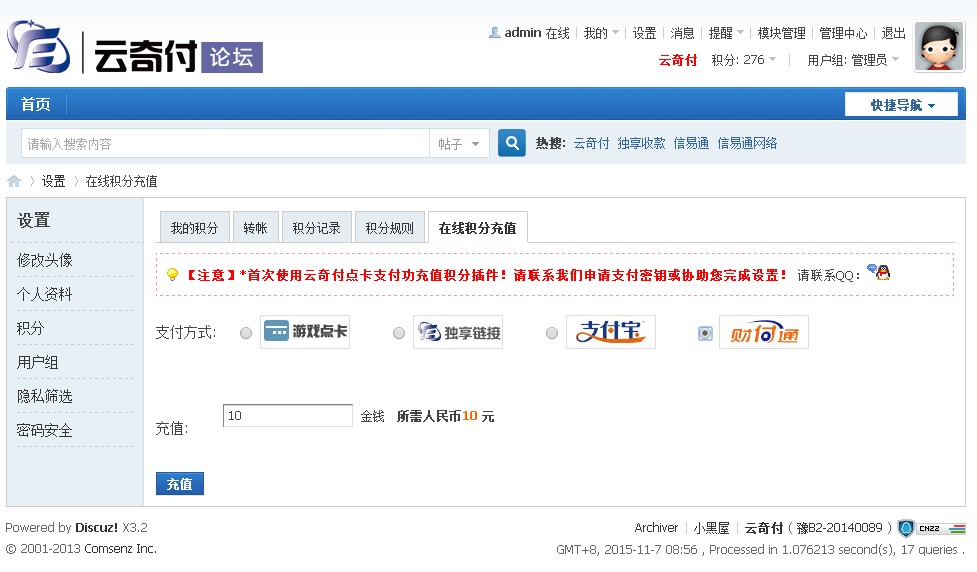Click the 游戏点卡 payment logo
The image size is (977, 572).
tap(305, 331)
